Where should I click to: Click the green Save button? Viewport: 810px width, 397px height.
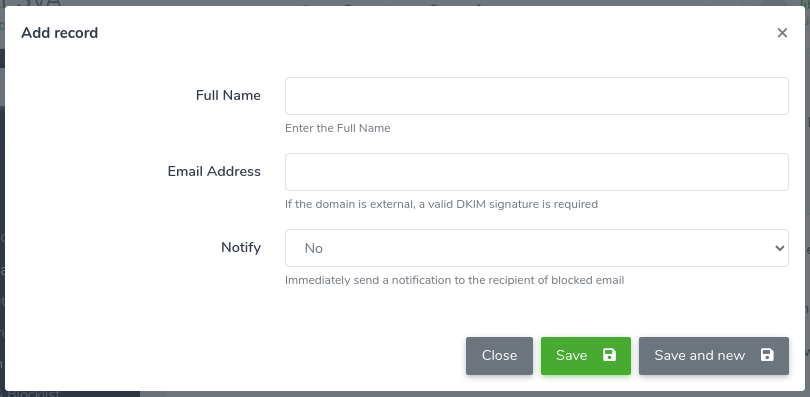(586, 356)
